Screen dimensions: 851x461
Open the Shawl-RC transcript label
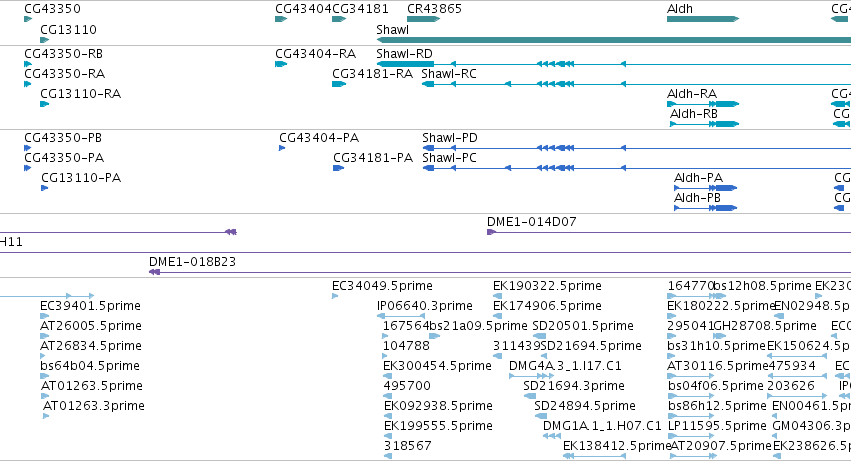449,74
